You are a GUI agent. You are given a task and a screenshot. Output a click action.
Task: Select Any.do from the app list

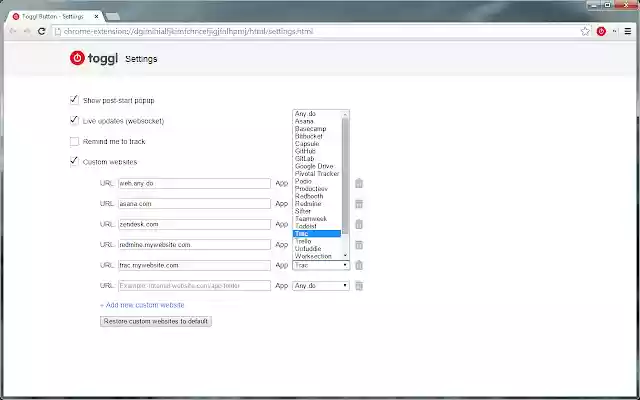[x=317, y=113]
